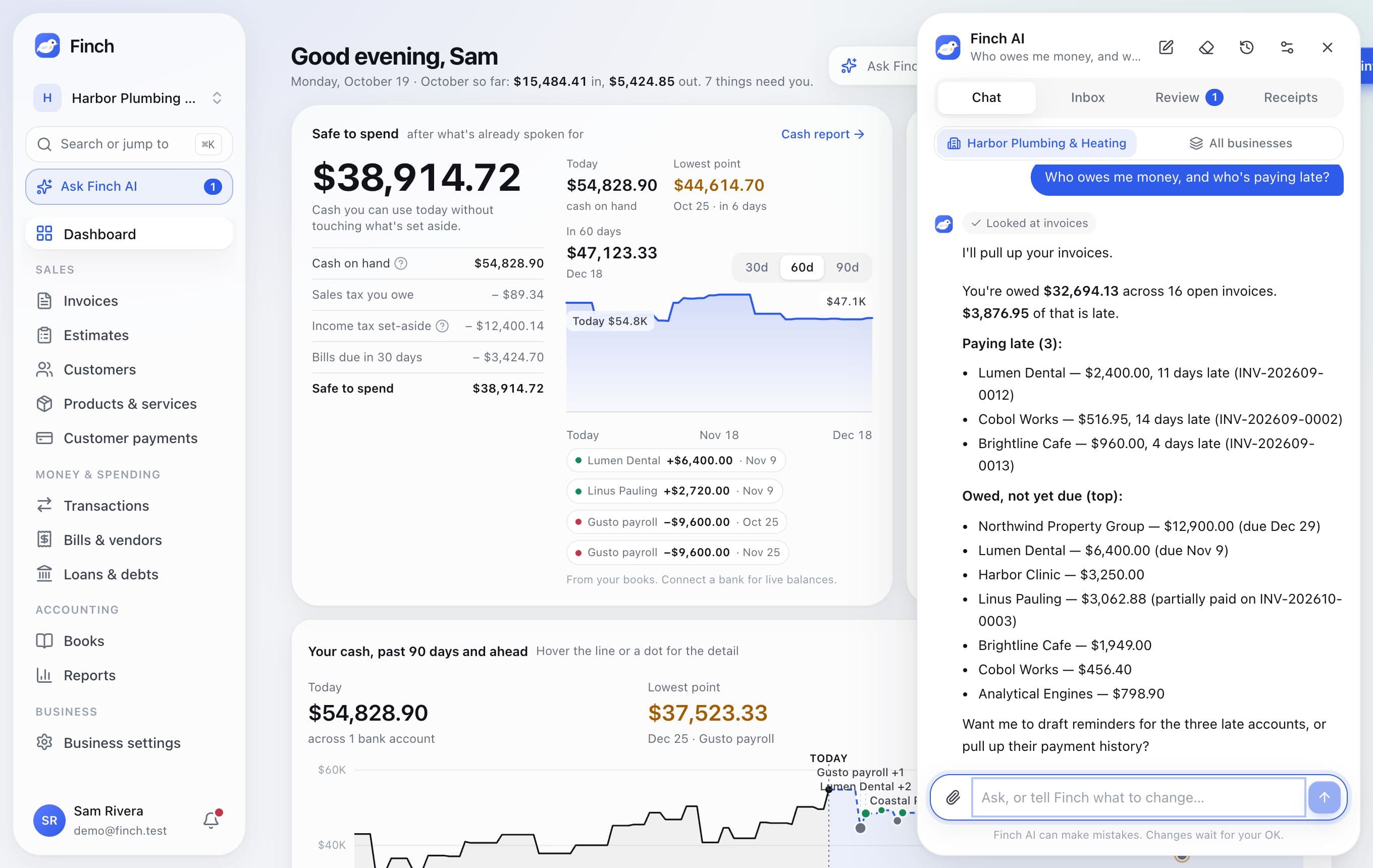Select Dashboard in the sidebar
The height and width of the screenshot is (868, 1373).
(x=129, y=234)
